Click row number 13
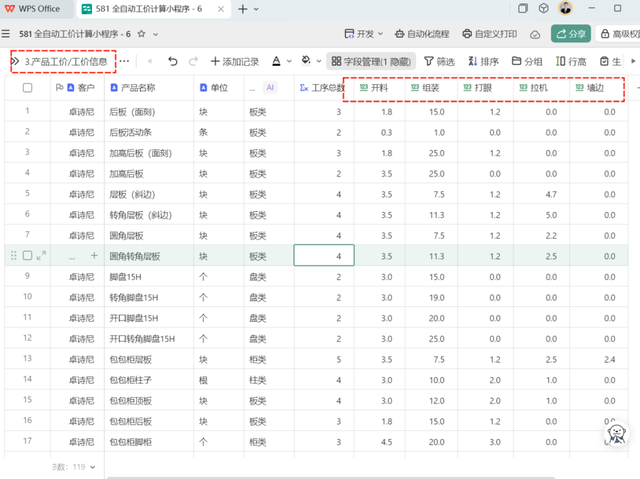The image size is (640, 479). point(27,359)
